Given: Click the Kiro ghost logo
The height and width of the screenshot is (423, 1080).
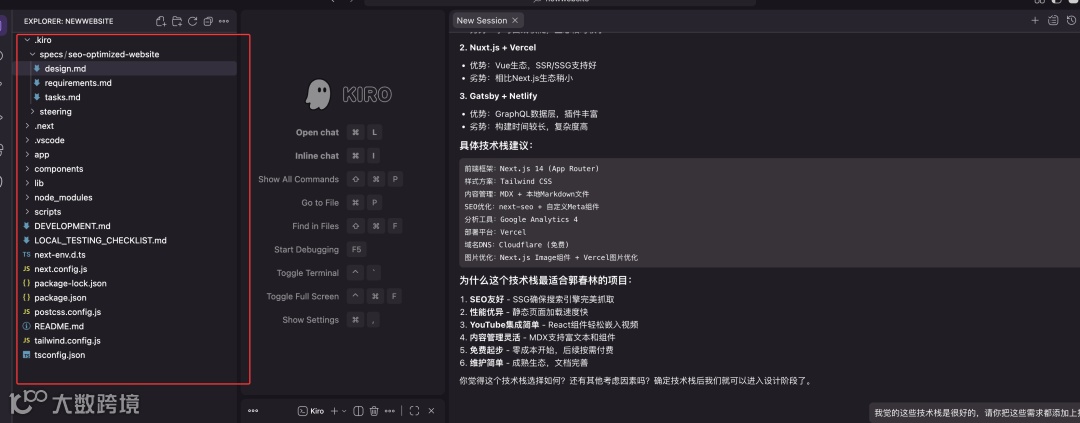Looking at the screenshot, I should (318, 94).
